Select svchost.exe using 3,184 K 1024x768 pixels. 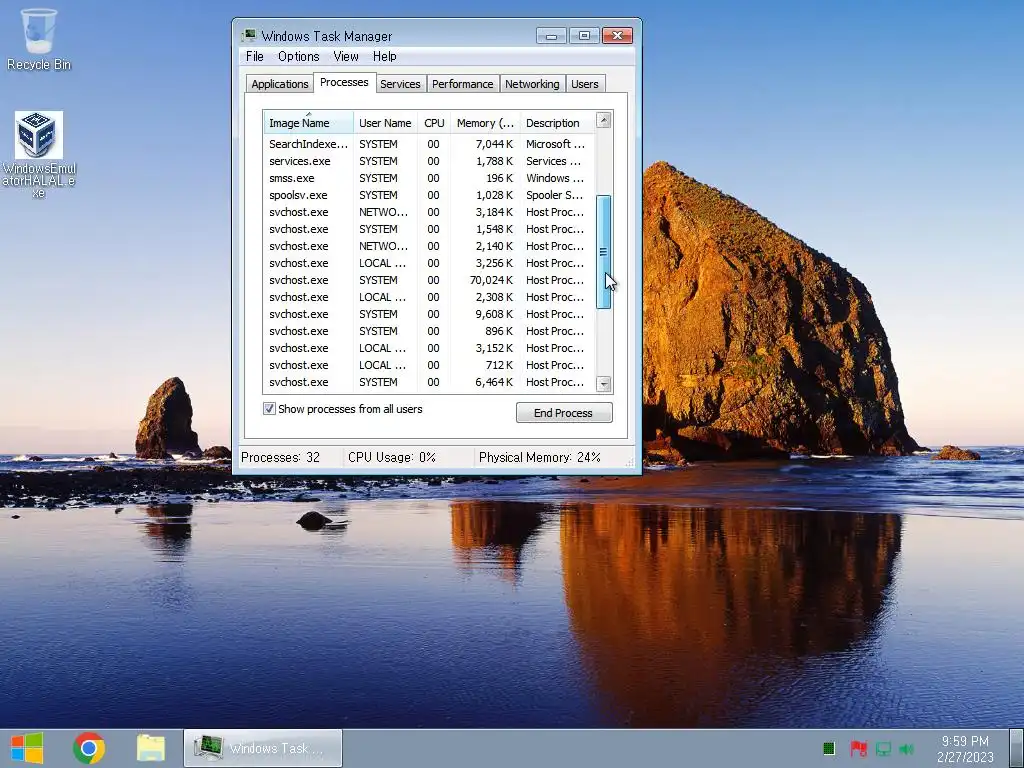click(429, 212)
